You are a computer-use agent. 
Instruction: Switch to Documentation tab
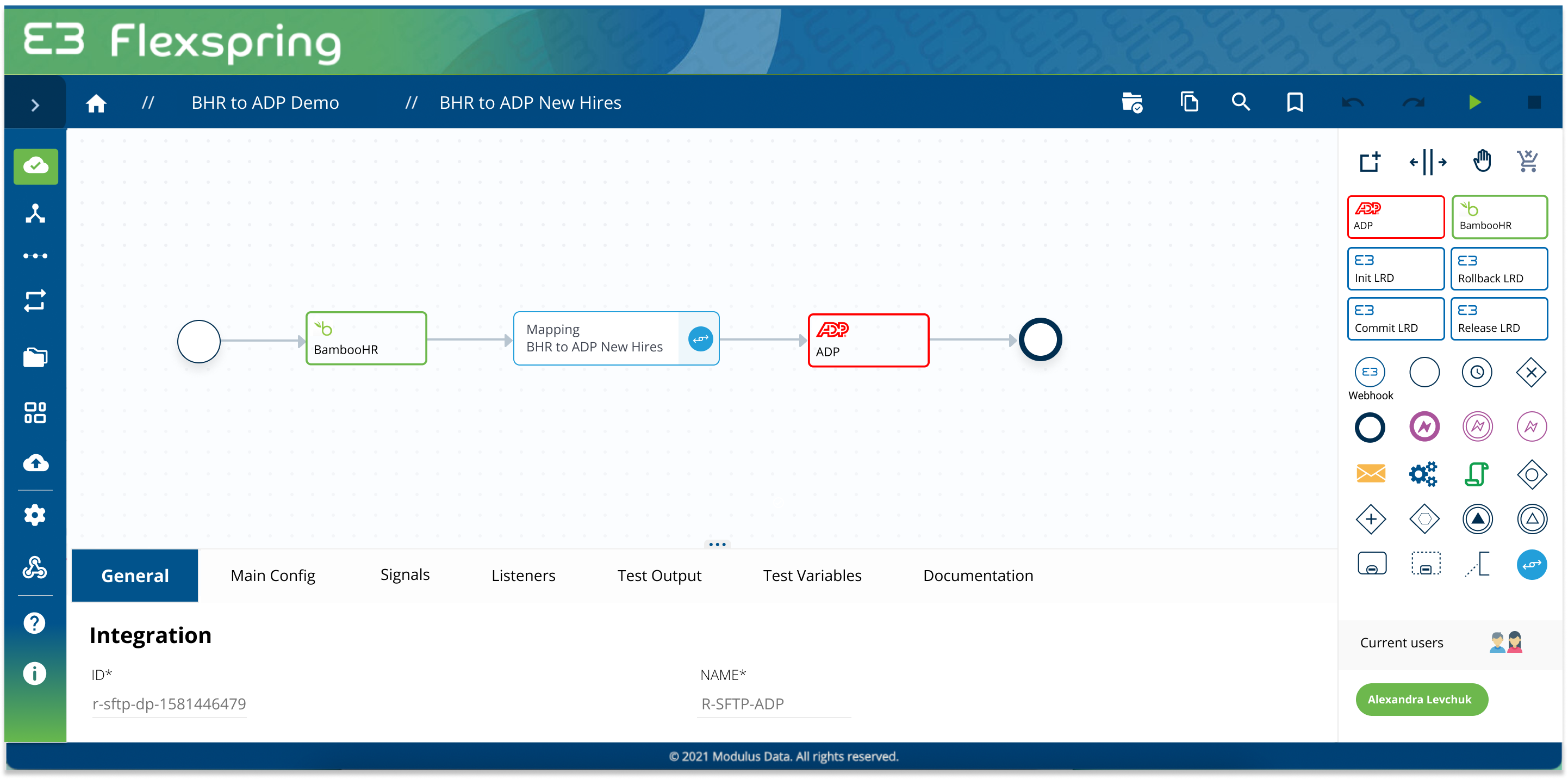(x=978, y=576)
